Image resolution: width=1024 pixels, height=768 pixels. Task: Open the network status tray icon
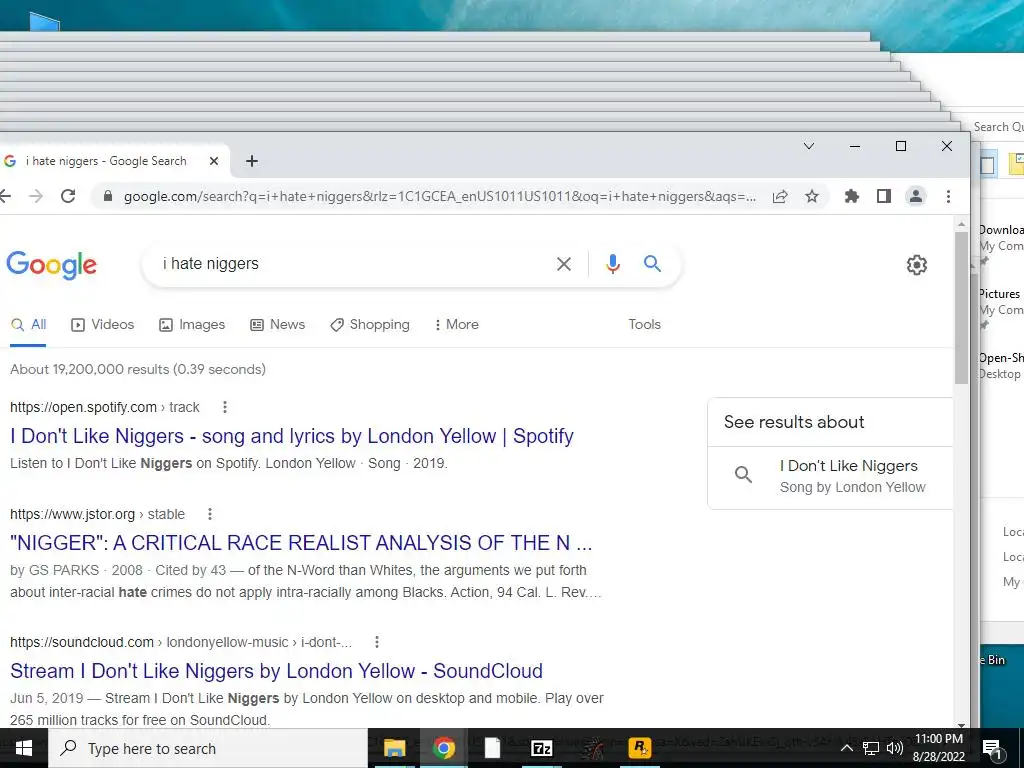point(871,748)
